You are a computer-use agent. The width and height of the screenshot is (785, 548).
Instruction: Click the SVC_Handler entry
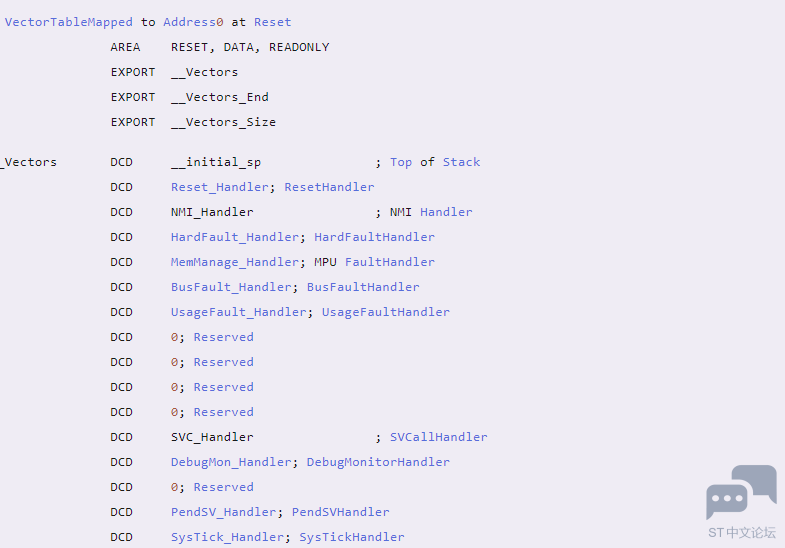212,437
